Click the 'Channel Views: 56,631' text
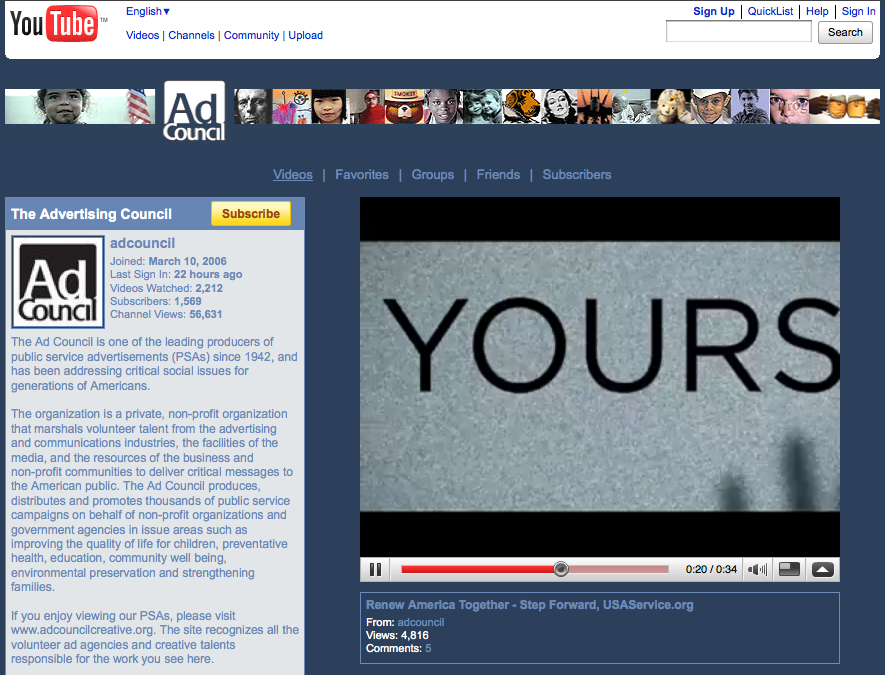 tap(166, 314)
